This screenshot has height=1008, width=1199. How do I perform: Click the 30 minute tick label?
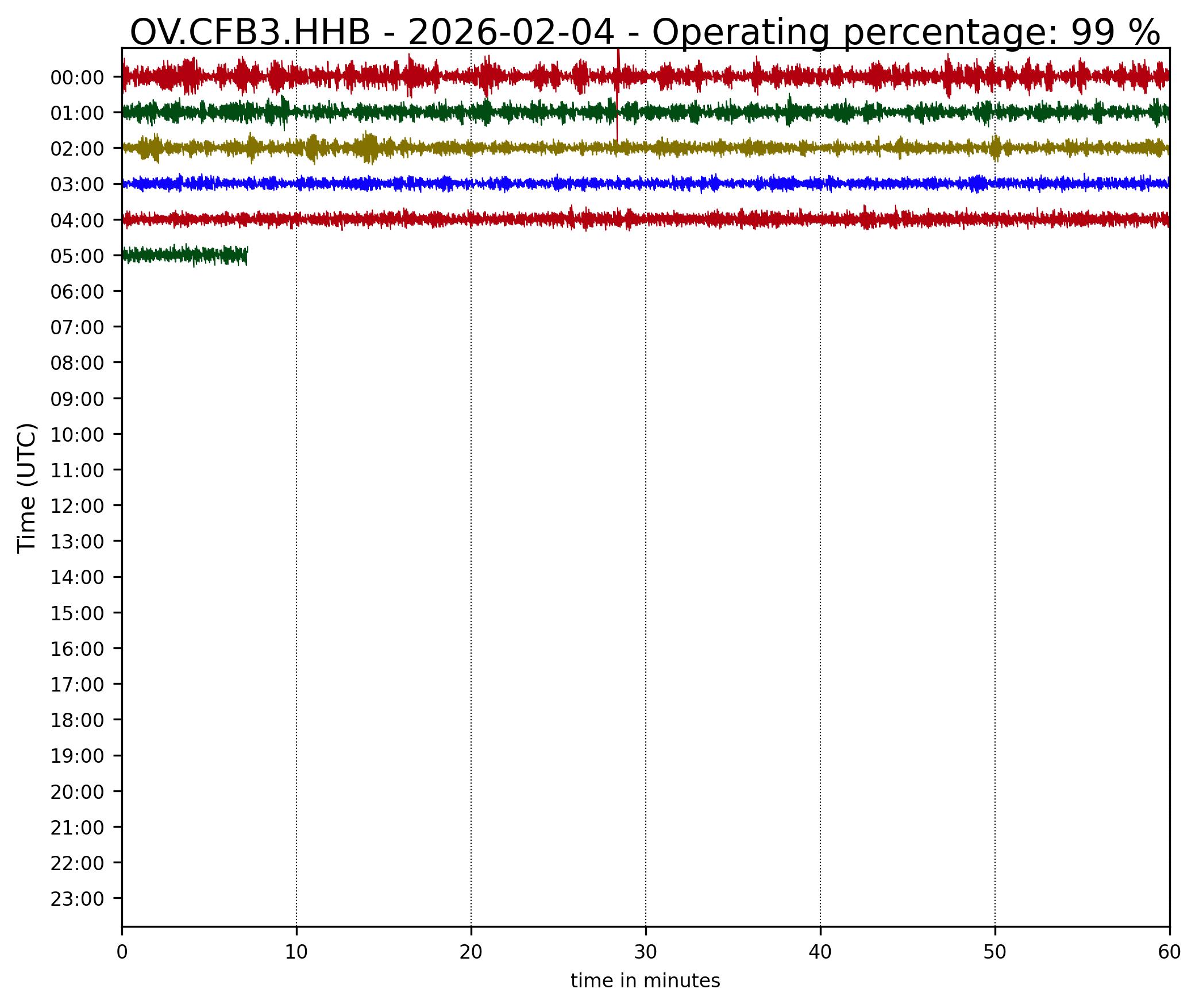[645, 953]
